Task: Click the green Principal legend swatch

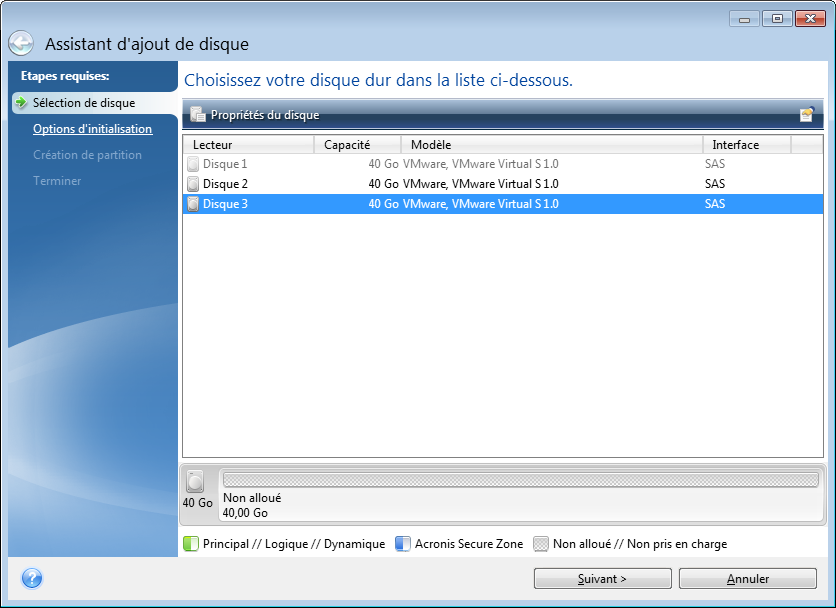Action: coord(191,544)
